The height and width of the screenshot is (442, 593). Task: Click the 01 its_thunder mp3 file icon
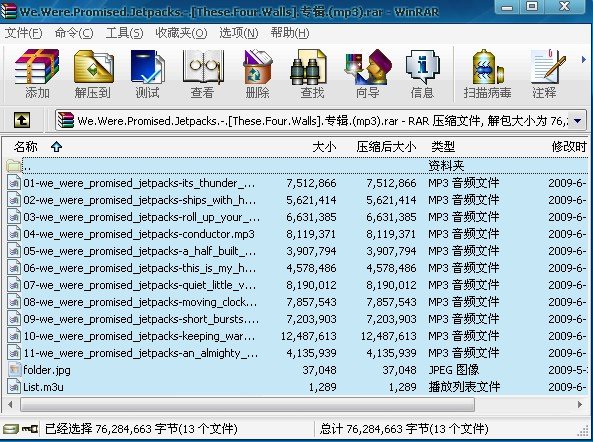pyautogui.click(x=14, y=183)
